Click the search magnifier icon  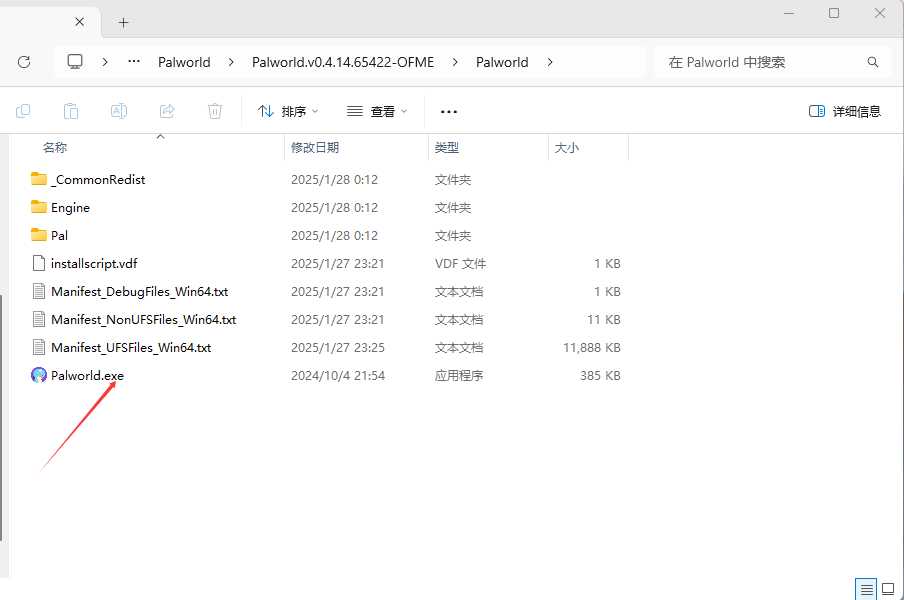pyautogui.click(x=873, y=62)
